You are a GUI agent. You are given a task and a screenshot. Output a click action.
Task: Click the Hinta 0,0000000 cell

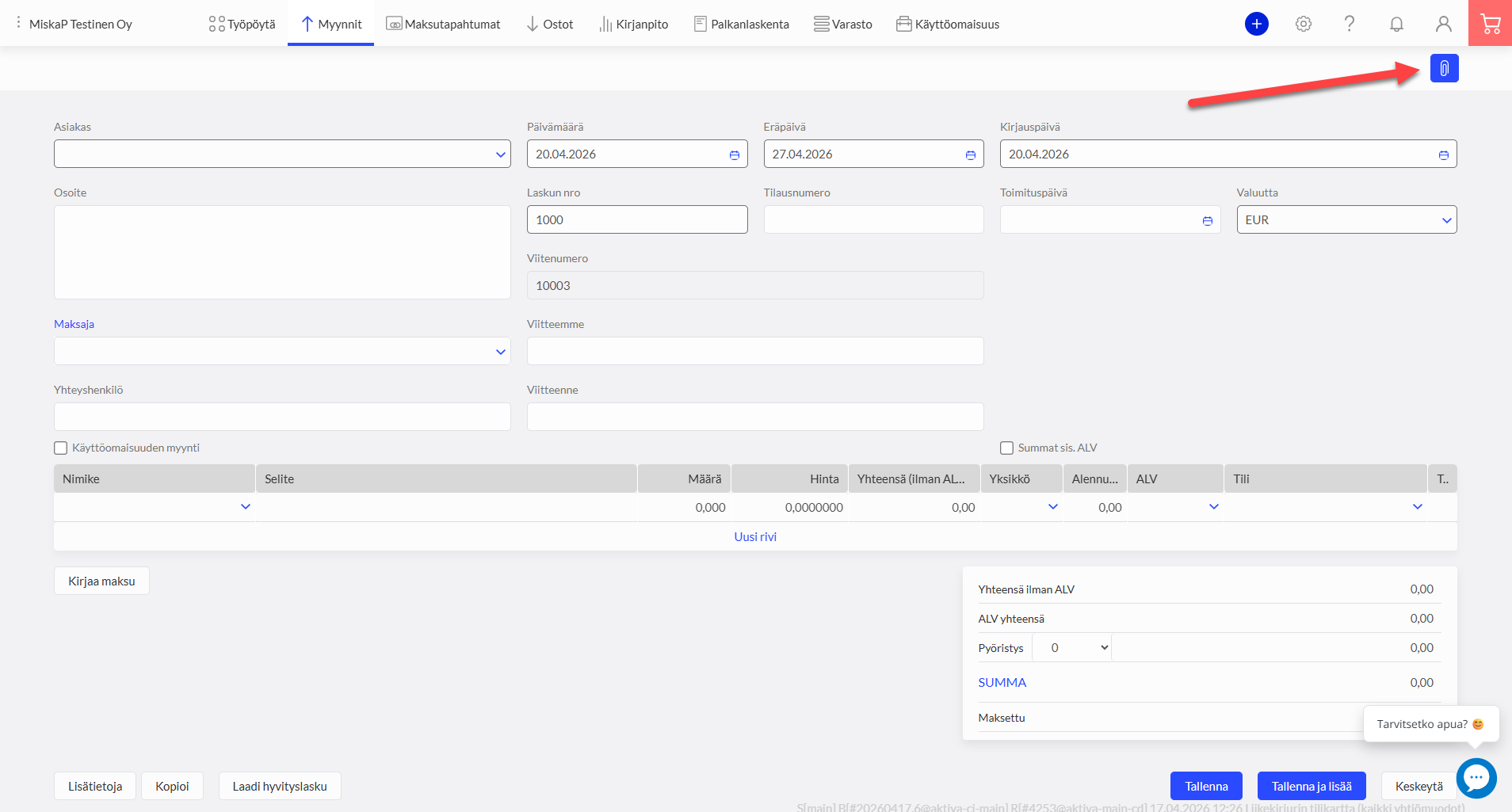(x=790, y=507)
